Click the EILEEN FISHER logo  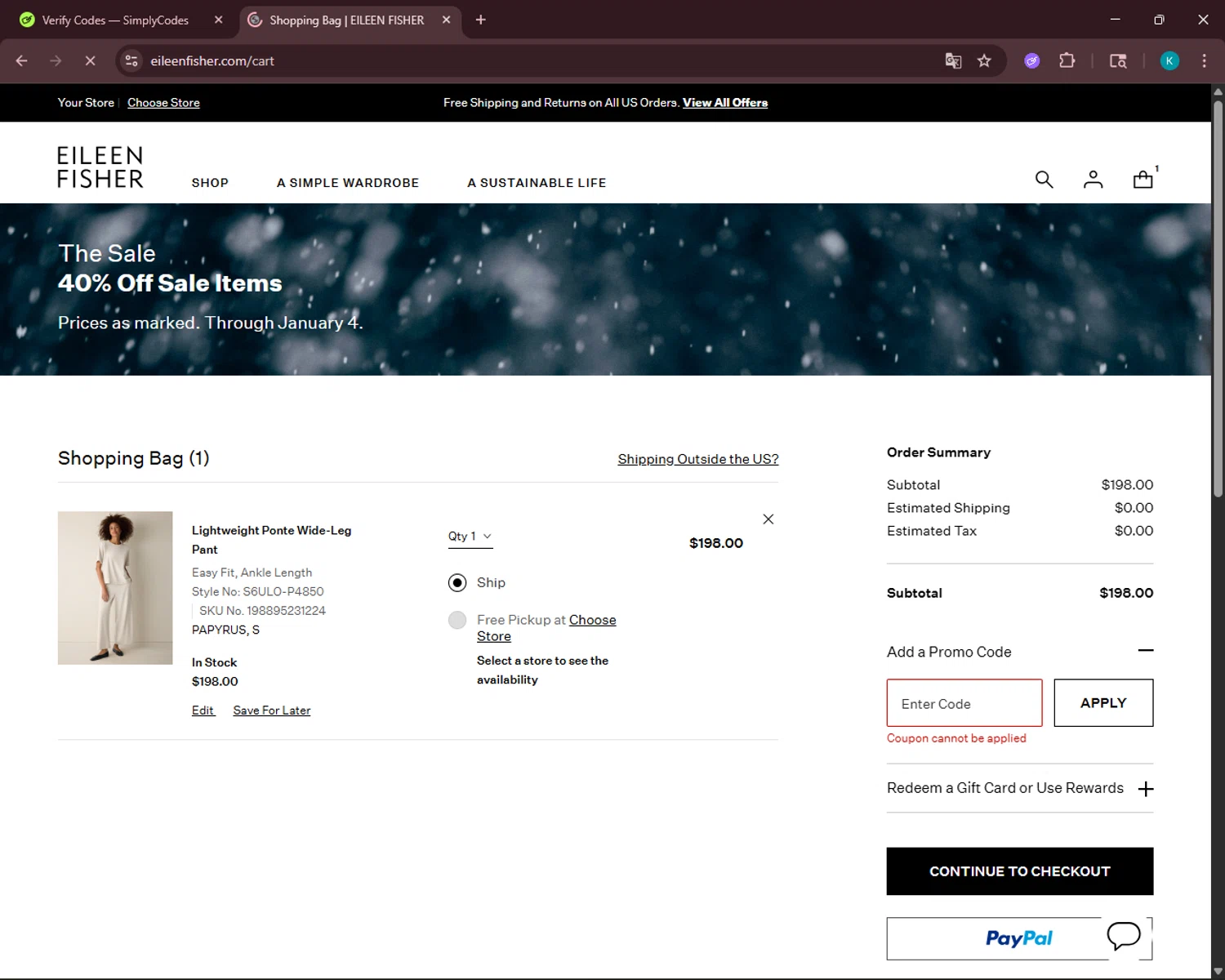pos(100,167)
